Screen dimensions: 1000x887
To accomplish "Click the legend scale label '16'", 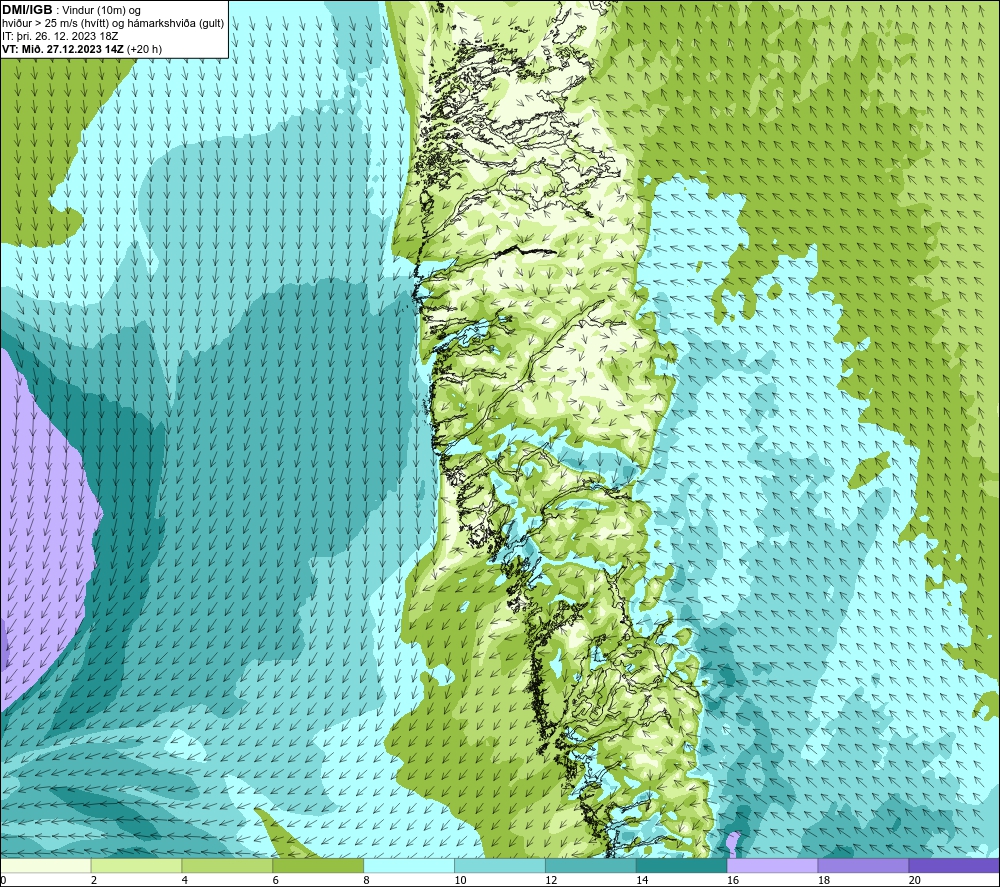I will tap(733, 881).
